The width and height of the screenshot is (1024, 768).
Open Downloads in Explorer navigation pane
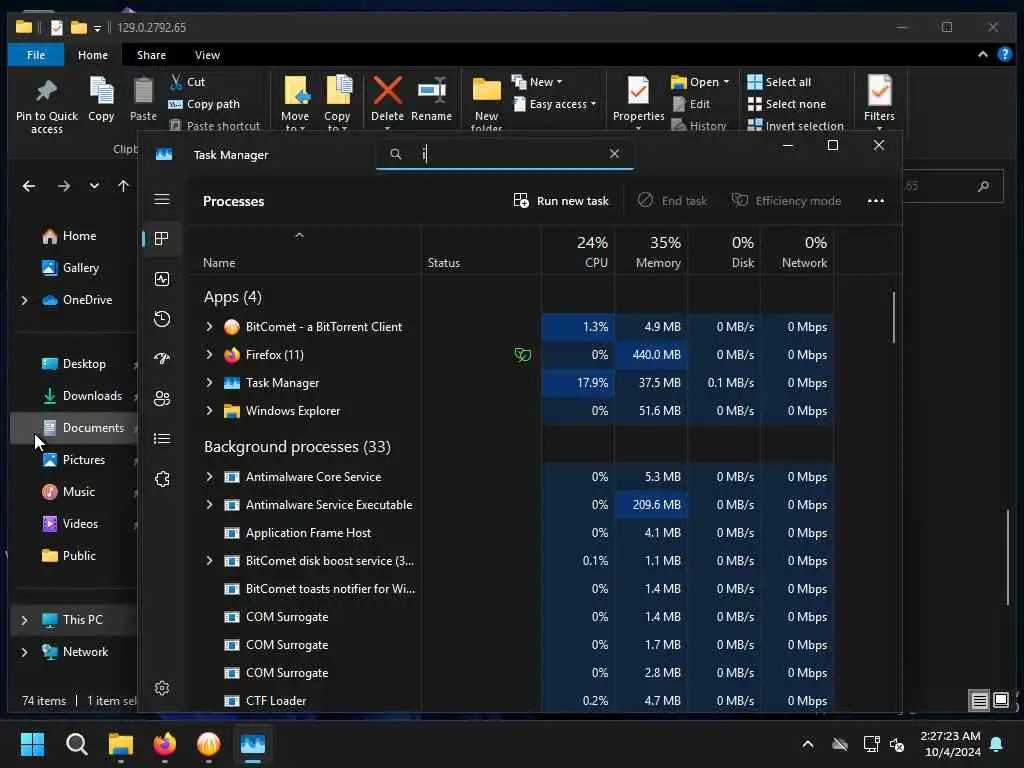82,396
